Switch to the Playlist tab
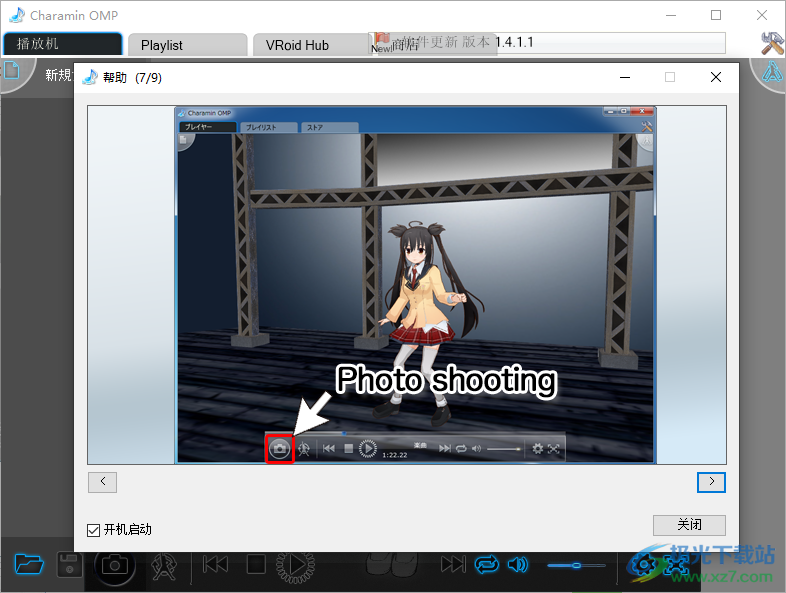The image size is (786, 593). [187, 45]
